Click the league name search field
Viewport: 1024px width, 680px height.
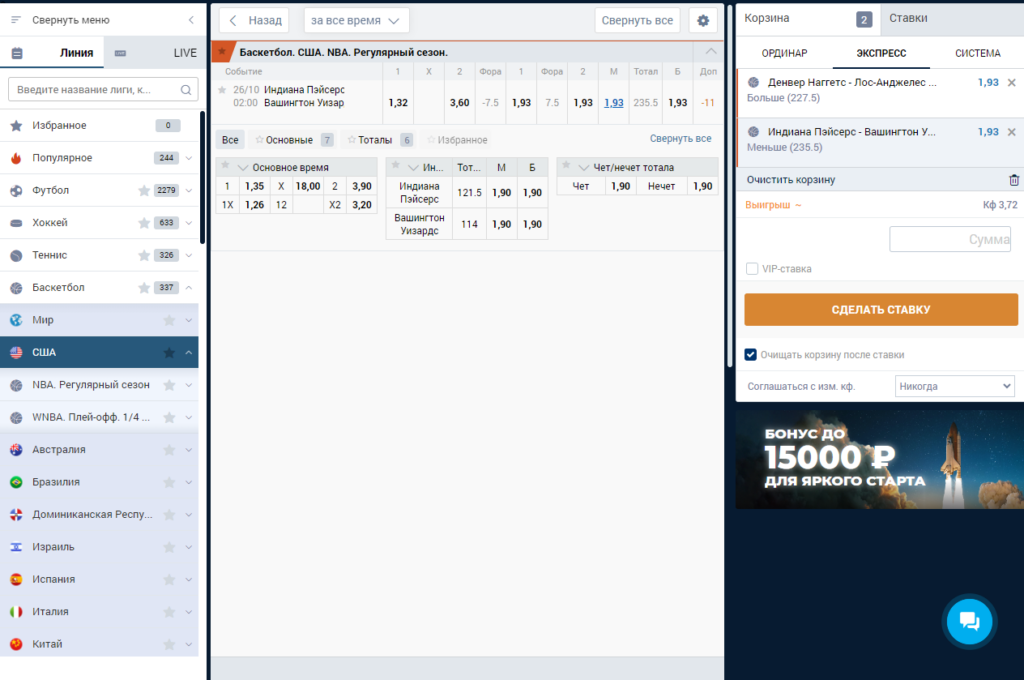click(103, 89)
